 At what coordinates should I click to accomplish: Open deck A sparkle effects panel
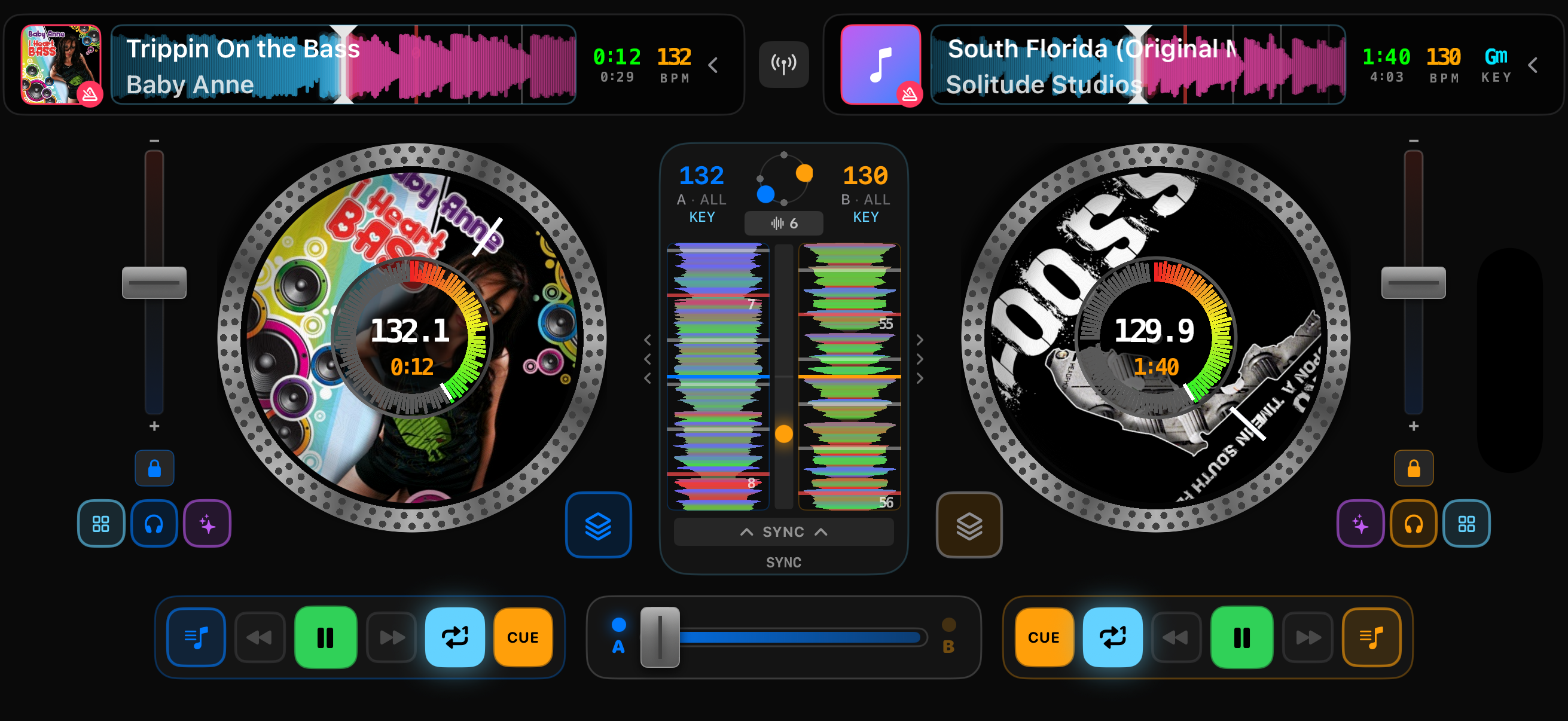tap(207, 523)
